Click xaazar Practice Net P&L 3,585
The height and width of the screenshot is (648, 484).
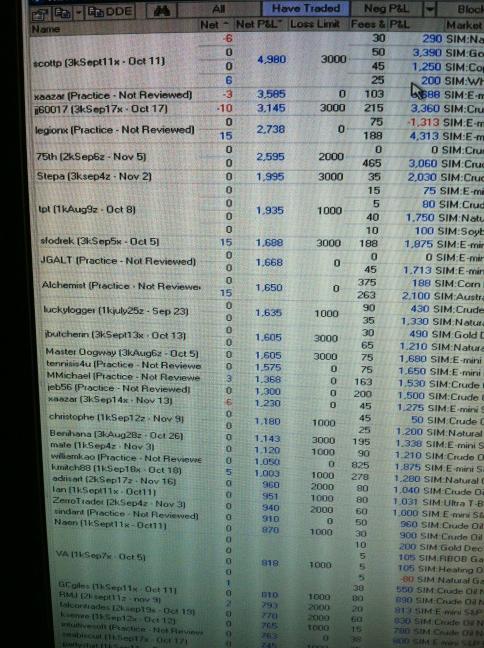pos(271,94)
